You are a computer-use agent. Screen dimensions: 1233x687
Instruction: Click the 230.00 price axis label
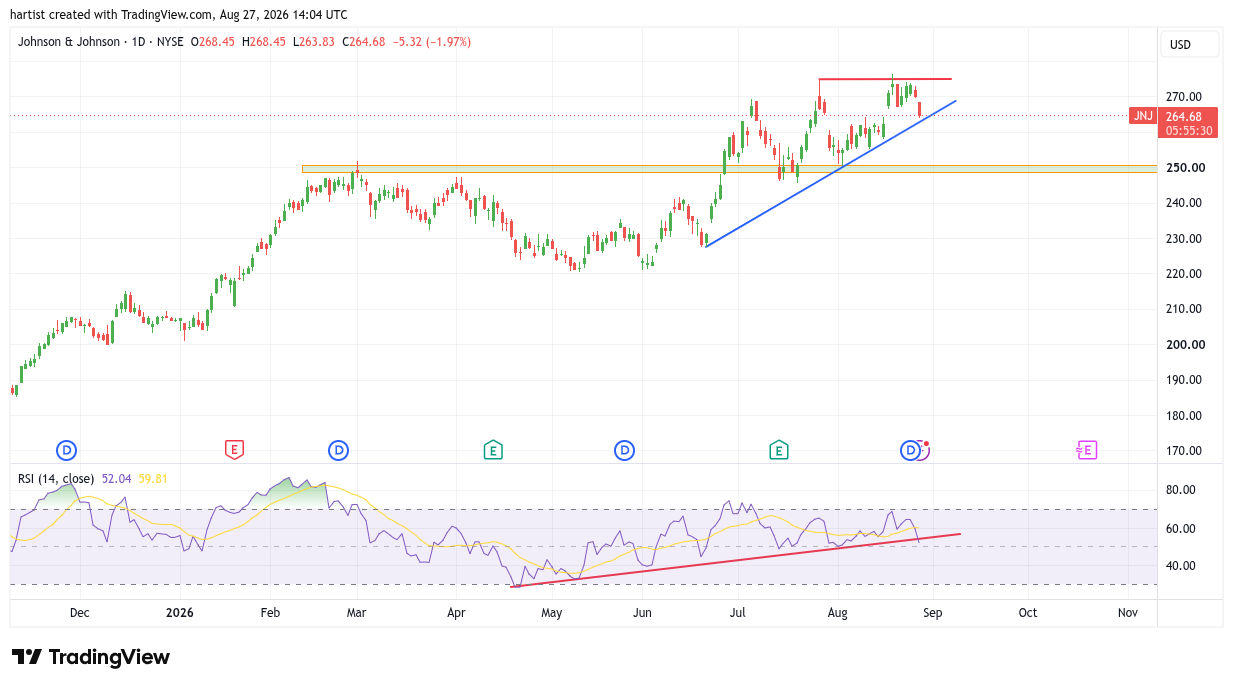click(1185, 238)
